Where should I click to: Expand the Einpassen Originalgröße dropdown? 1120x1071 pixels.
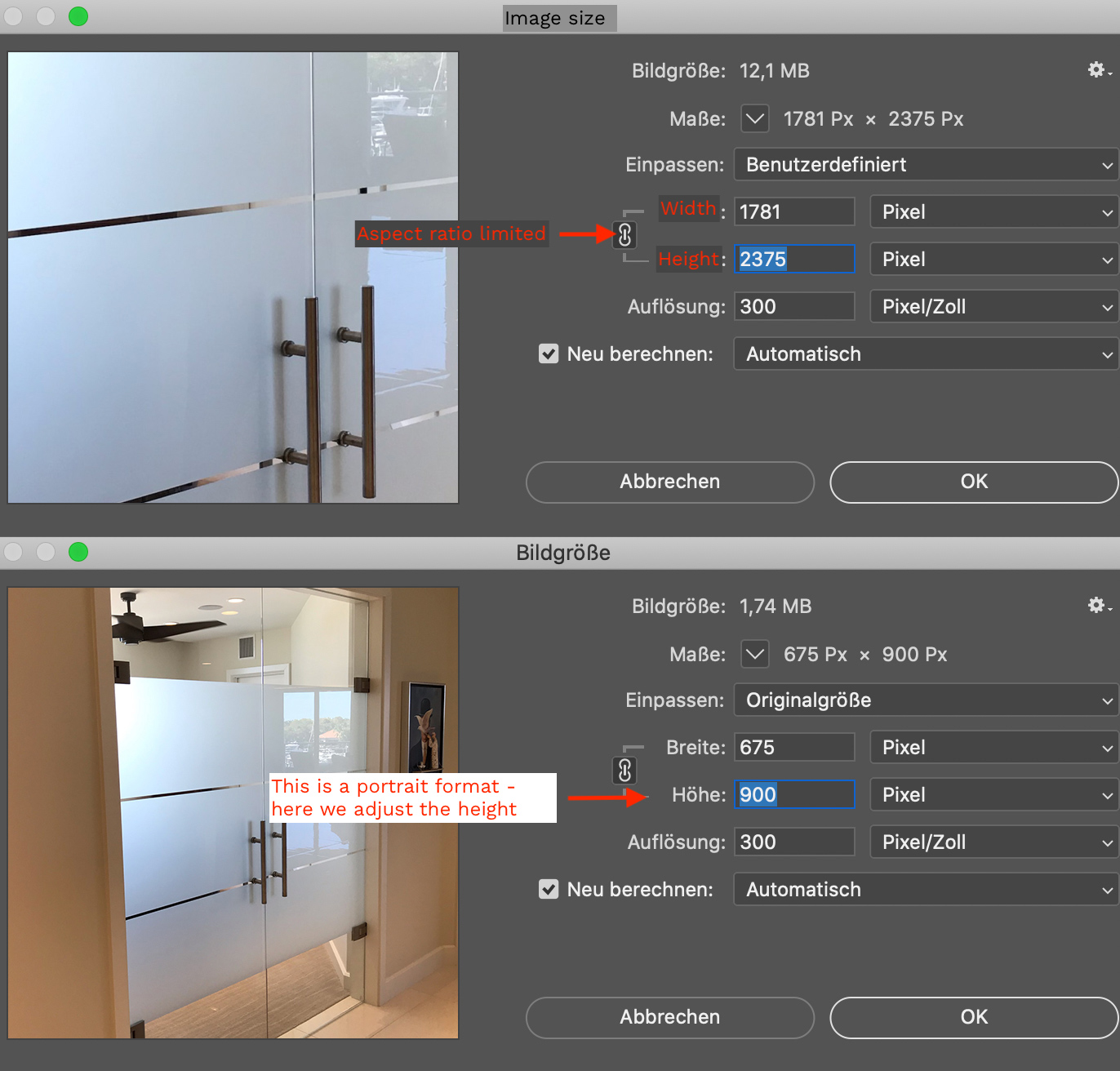[x=926, y=700]
